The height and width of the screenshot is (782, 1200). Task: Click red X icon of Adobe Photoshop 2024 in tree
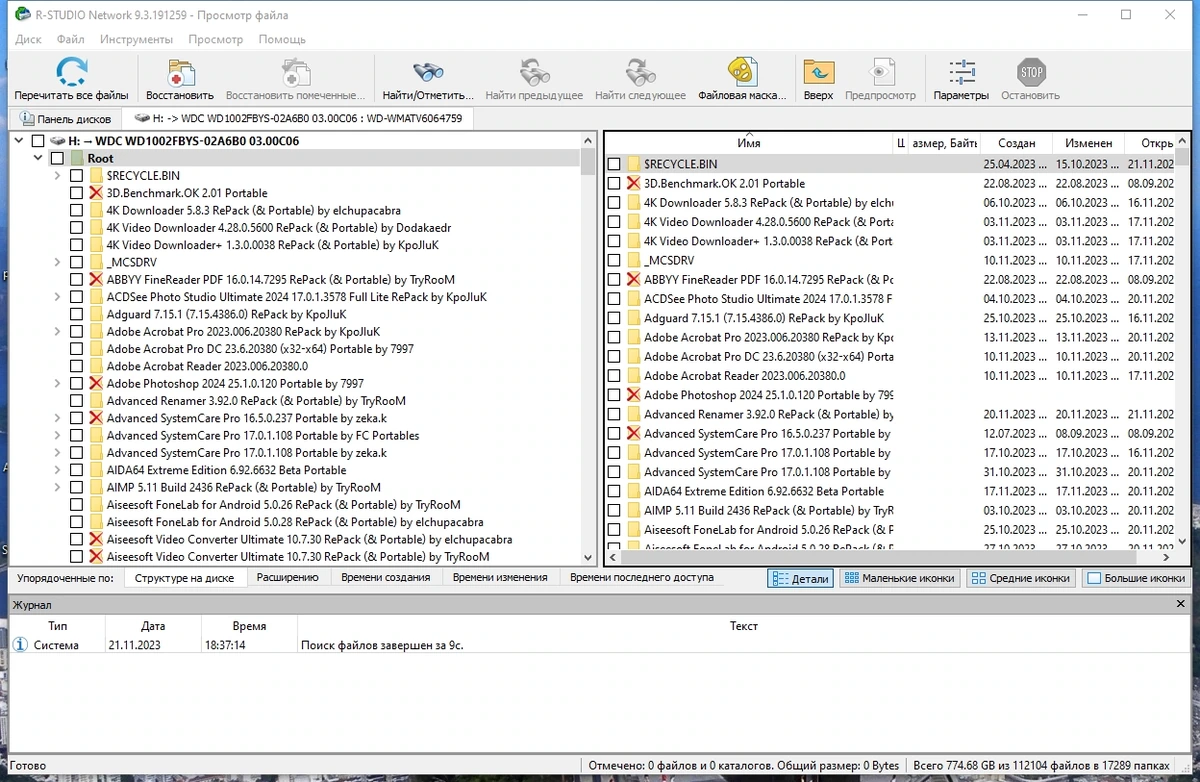96,384
